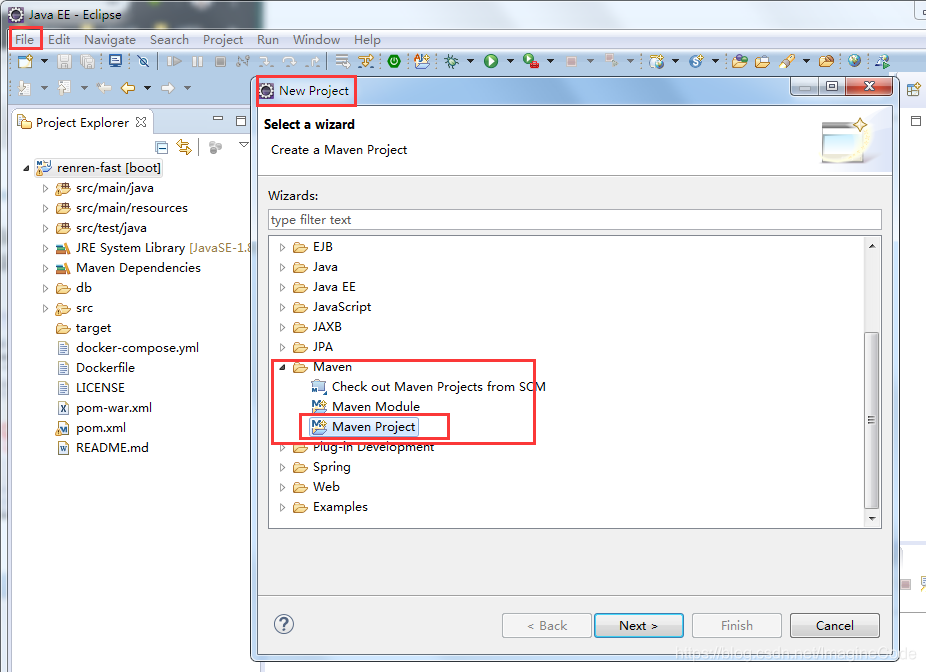Click the wizard list scrollbar down arrow

point(872,518)
